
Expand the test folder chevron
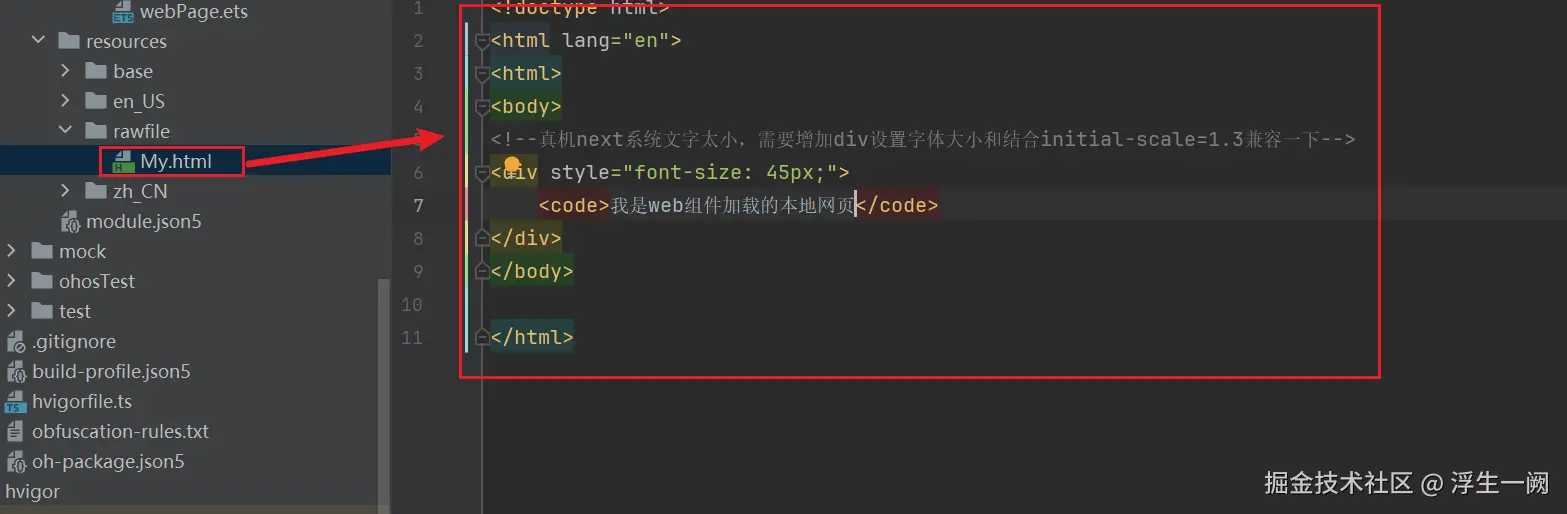coord(11,311)
